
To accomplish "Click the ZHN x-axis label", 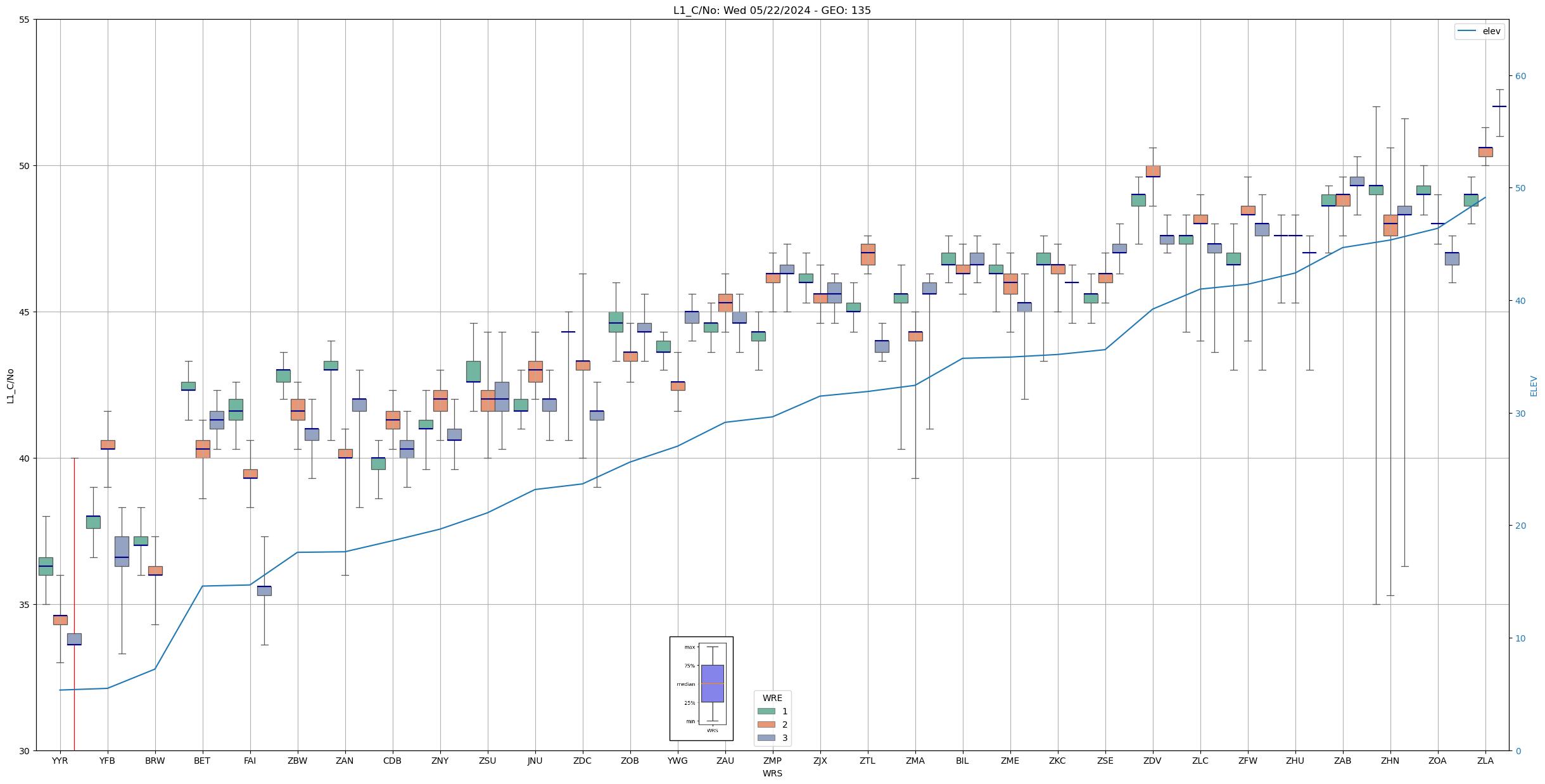I will [1390, 761].
